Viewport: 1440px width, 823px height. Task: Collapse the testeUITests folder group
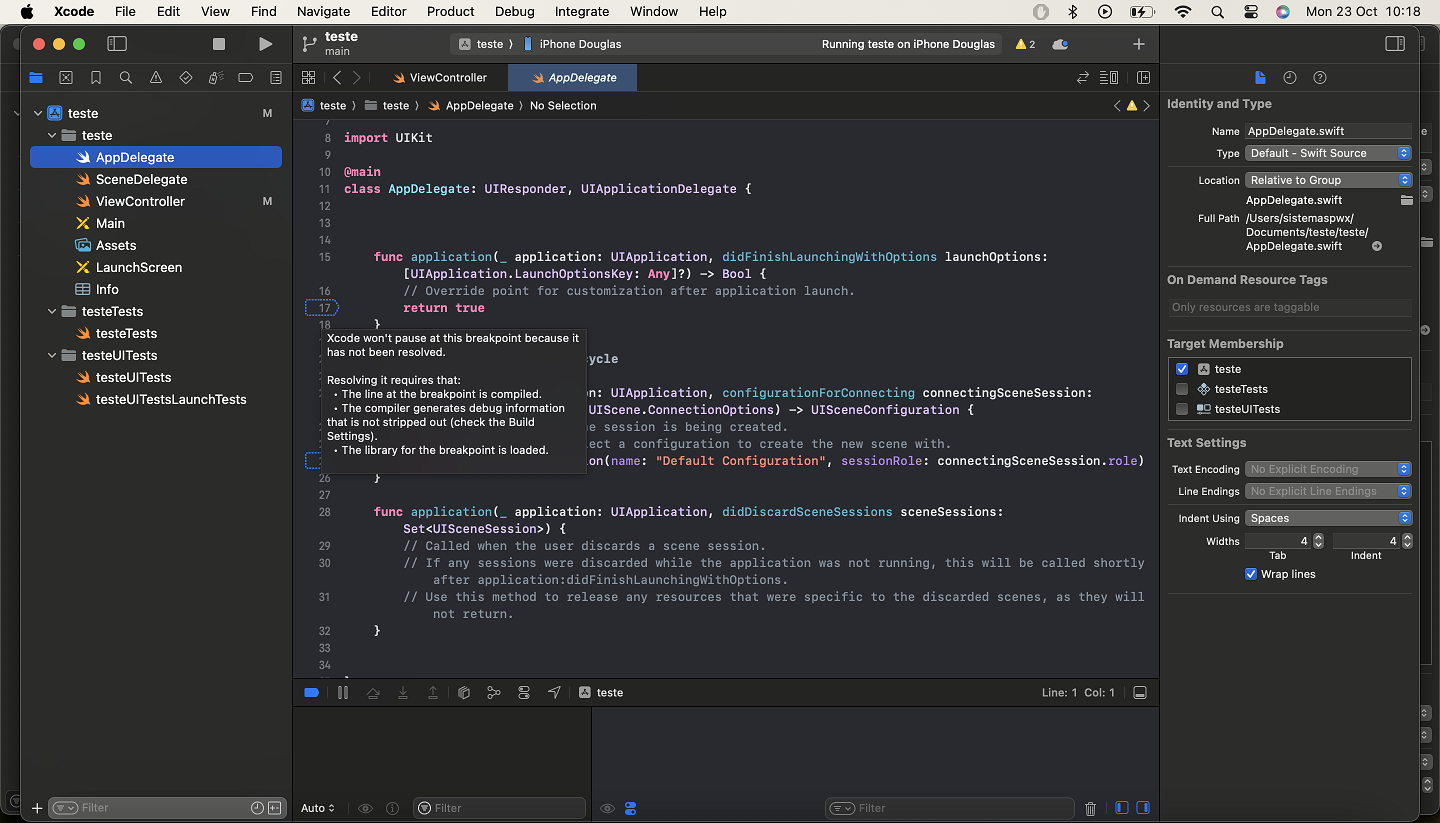pyautogui.click(x=52, y=355)
